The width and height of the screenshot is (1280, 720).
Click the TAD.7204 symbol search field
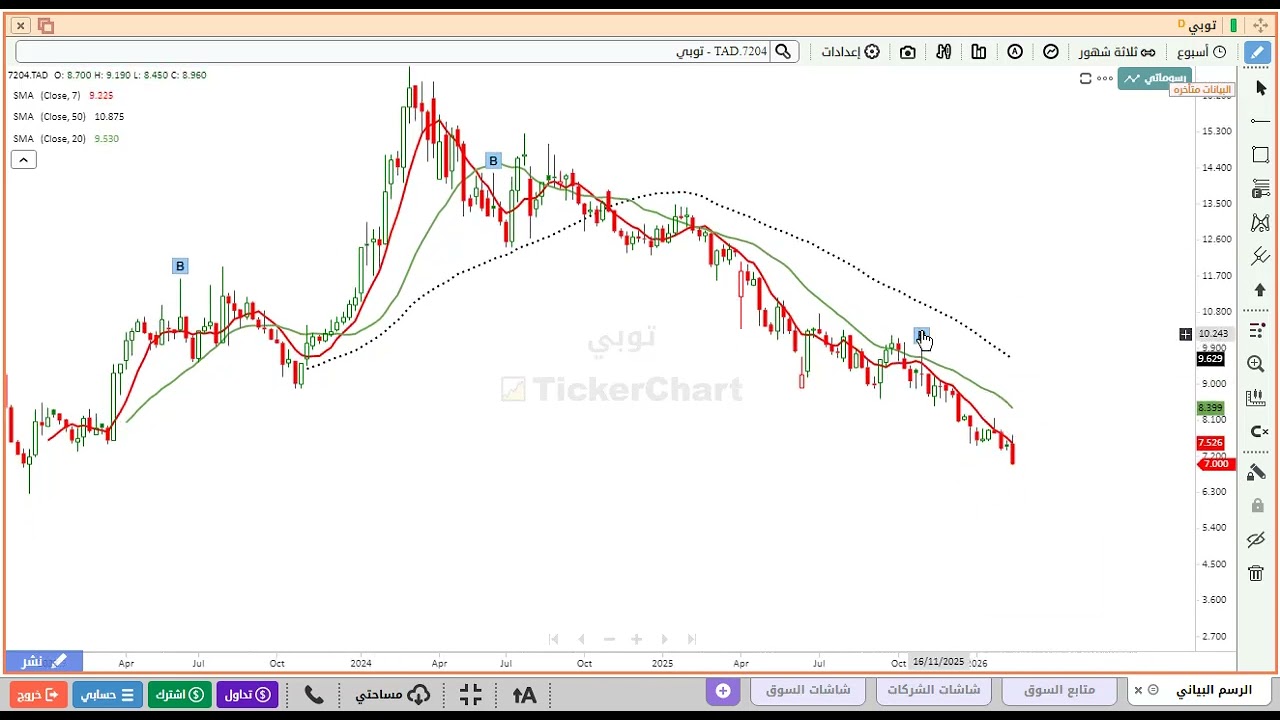393,52
